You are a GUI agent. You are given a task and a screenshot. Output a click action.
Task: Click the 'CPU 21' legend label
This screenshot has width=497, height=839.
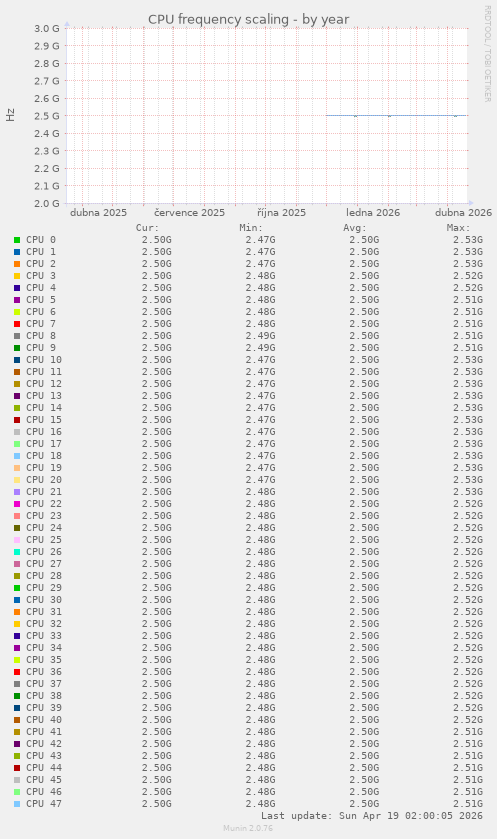44,491
